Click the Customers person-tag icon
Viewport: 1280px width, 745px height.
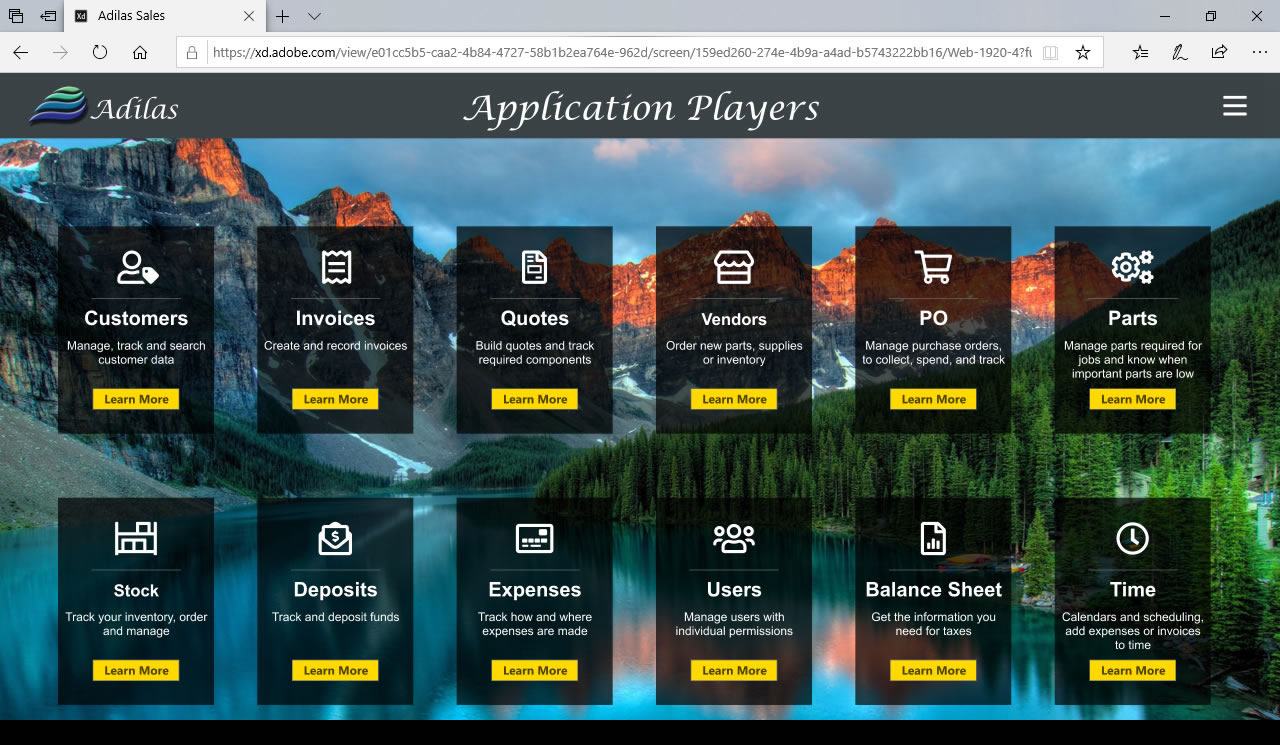136,268
